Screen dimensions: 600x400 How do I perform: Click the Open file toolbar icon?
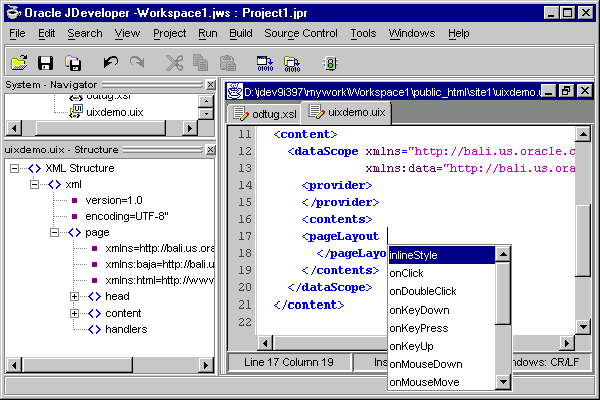point(19,63)
